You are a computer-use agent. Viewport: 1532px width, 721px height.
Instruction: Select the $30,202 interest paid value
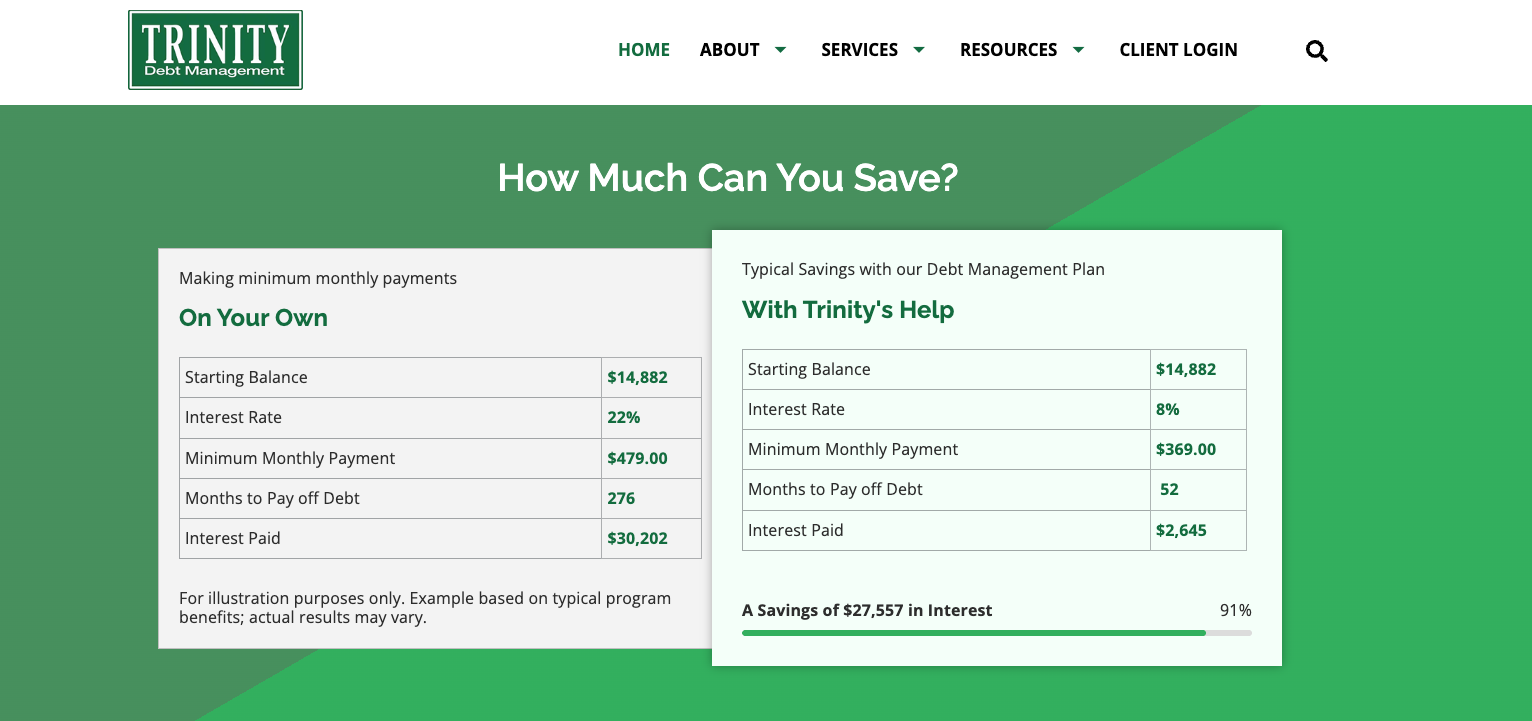click(x=637, y=538)
